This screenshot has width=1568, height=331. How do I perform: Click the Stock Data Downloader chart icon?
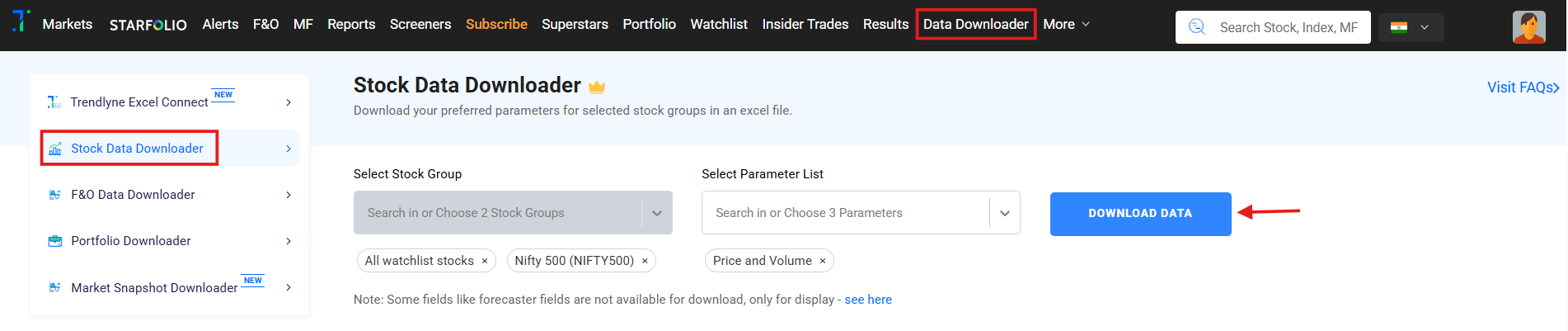[55, 149]
